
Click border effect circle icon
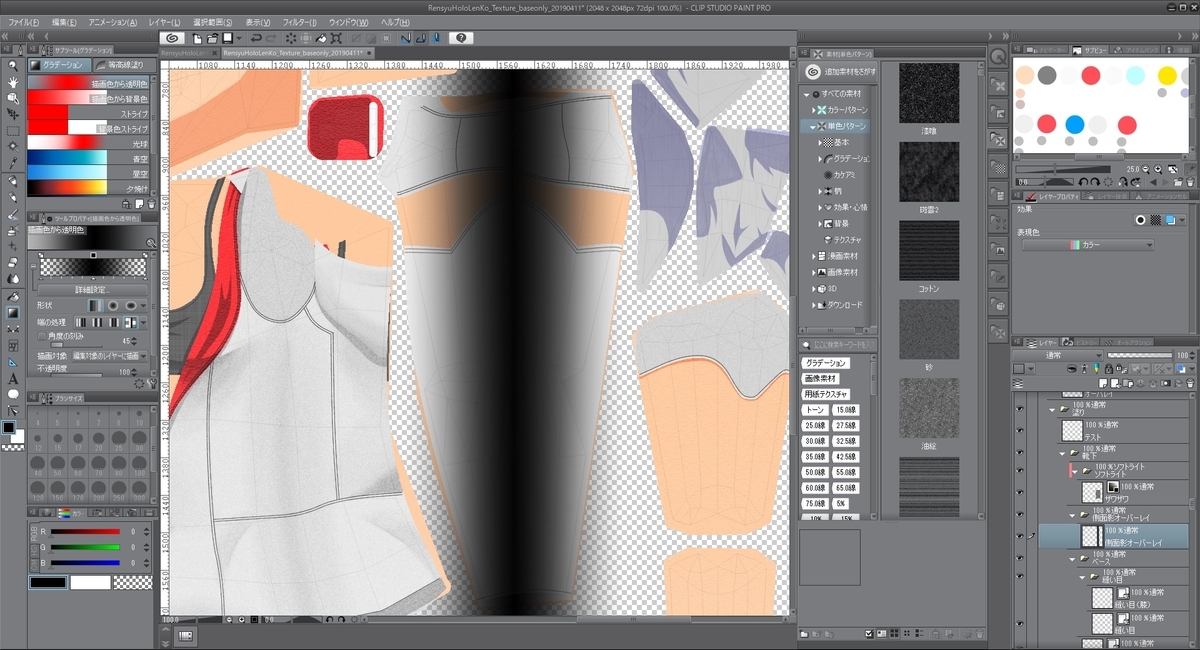[x=1140, y=220]
